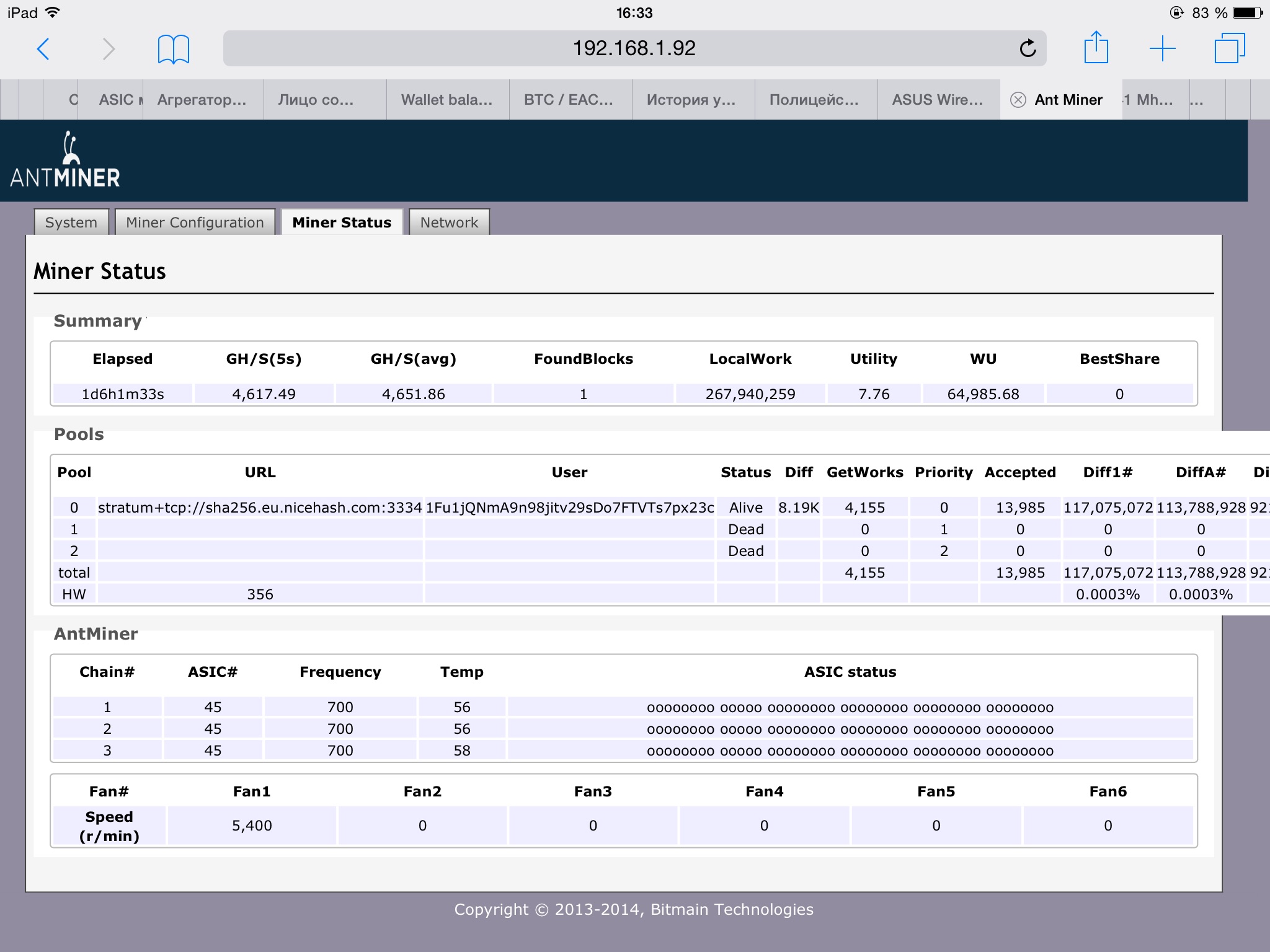Open the bookmarks book icon

click(x=173, y=48)
